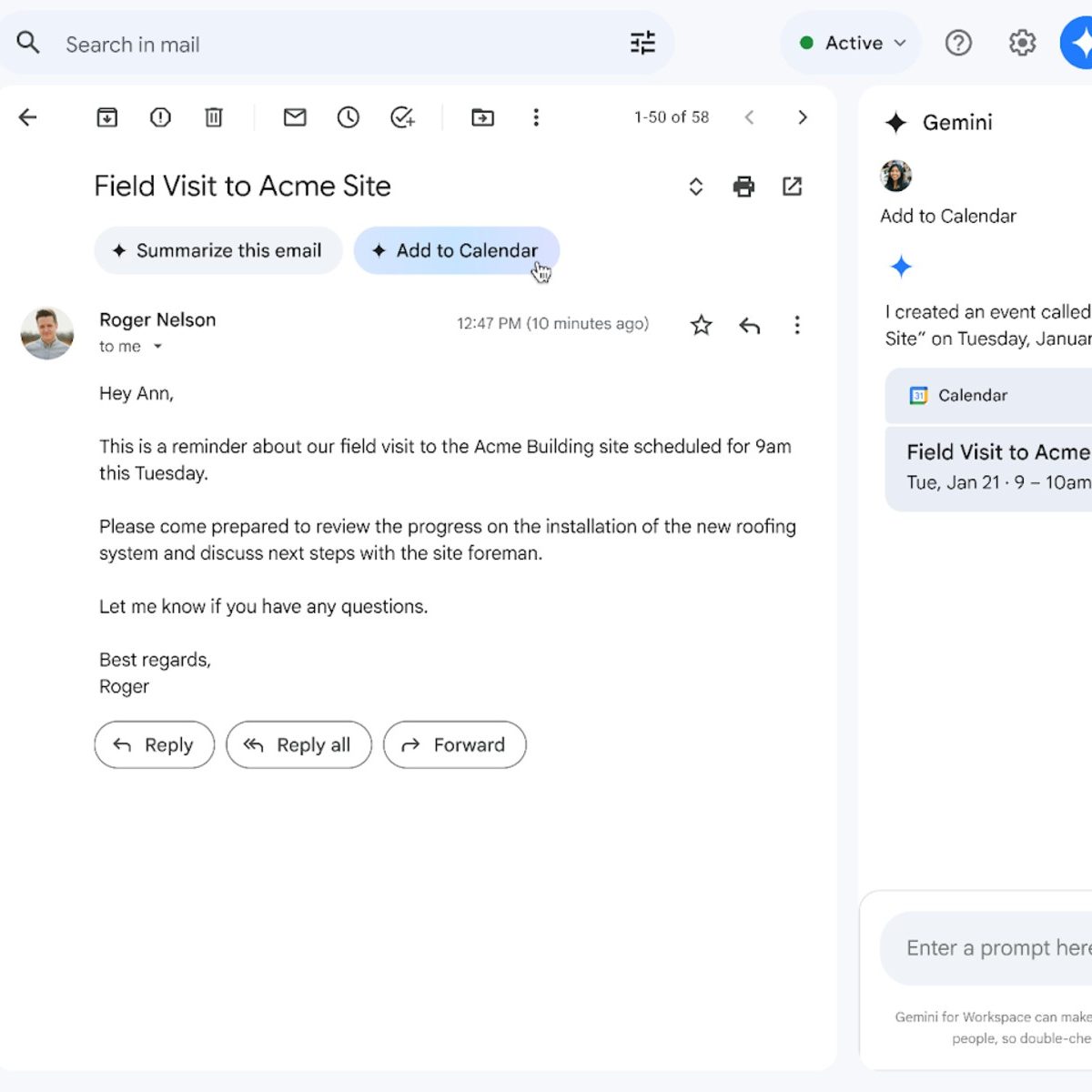This screenshot has width=1092, height=1092.
Task: Snooze this email with the clock icon
Action: point(349,117)
